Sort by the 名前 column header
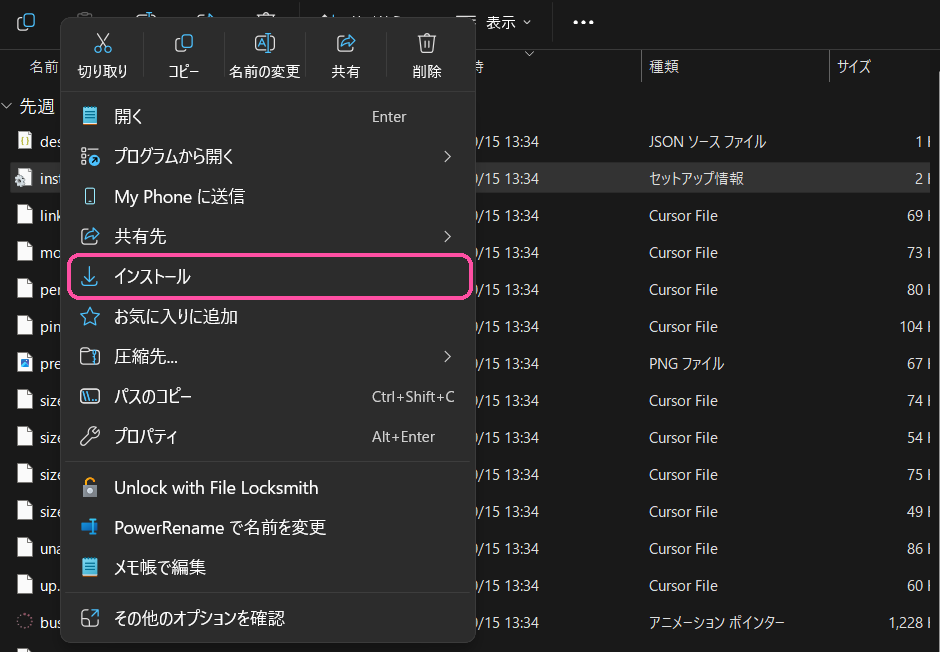The width and height of the screenshot is (940, 652). (x=44, y=66)
